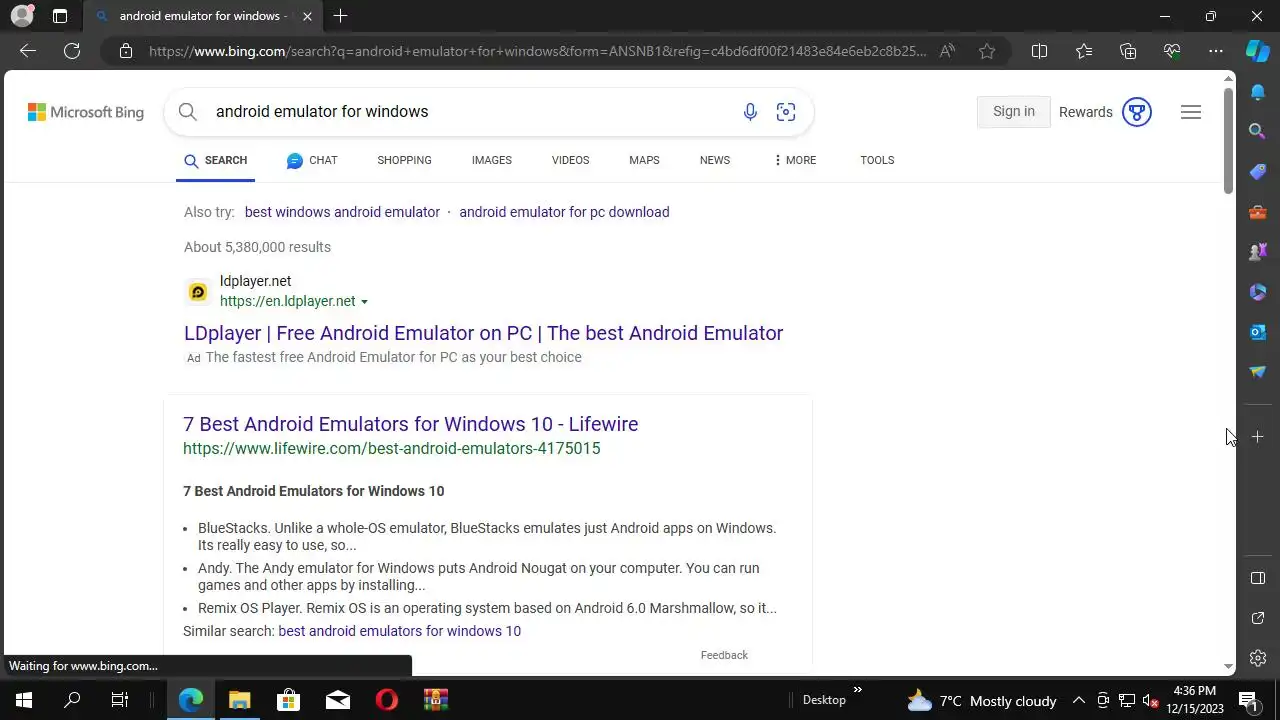Viewport: 1280px width, 720px height.
Task: Open similar search best android emulators link
Action: 399,631
